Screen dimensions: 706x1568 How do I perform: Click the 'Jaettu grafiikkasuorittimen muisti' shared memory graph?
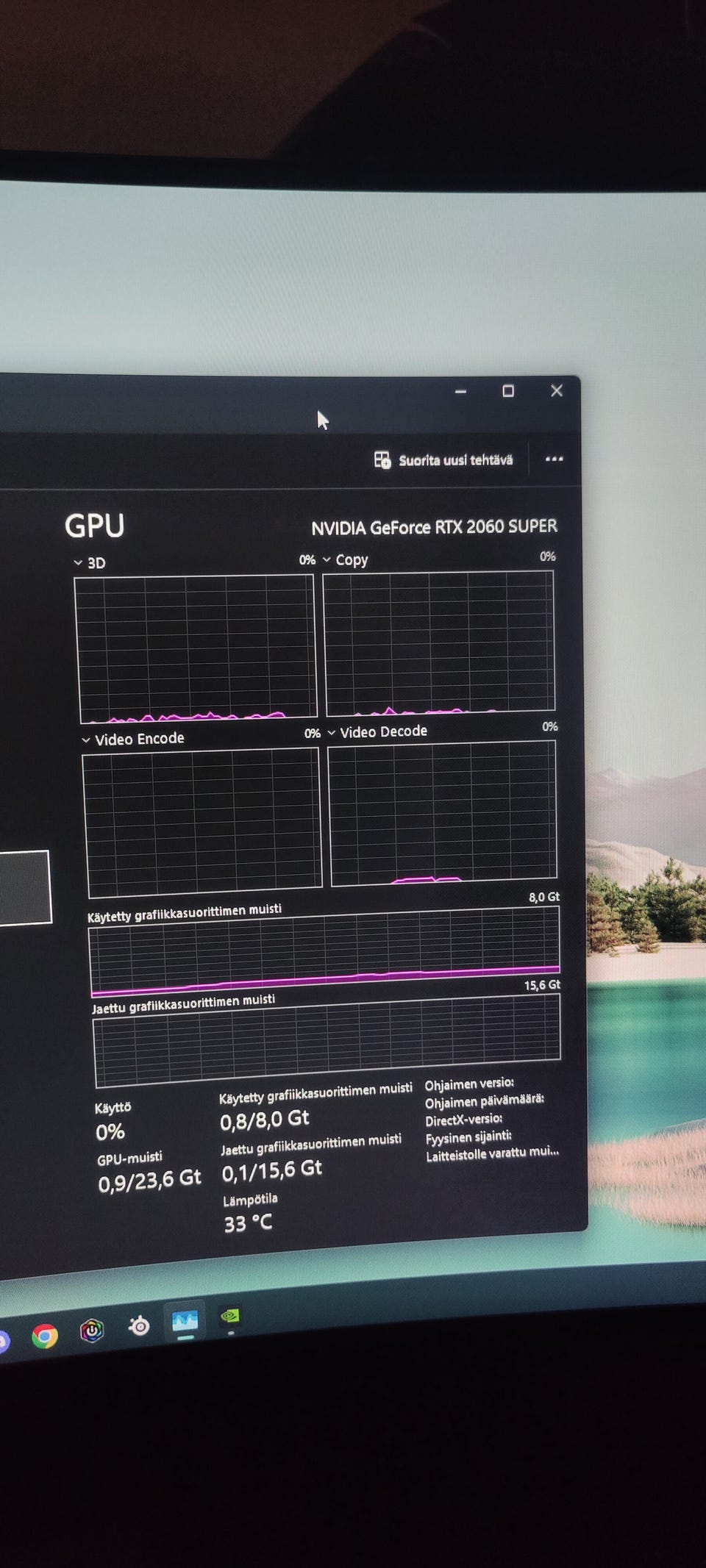click(327, 1040)
